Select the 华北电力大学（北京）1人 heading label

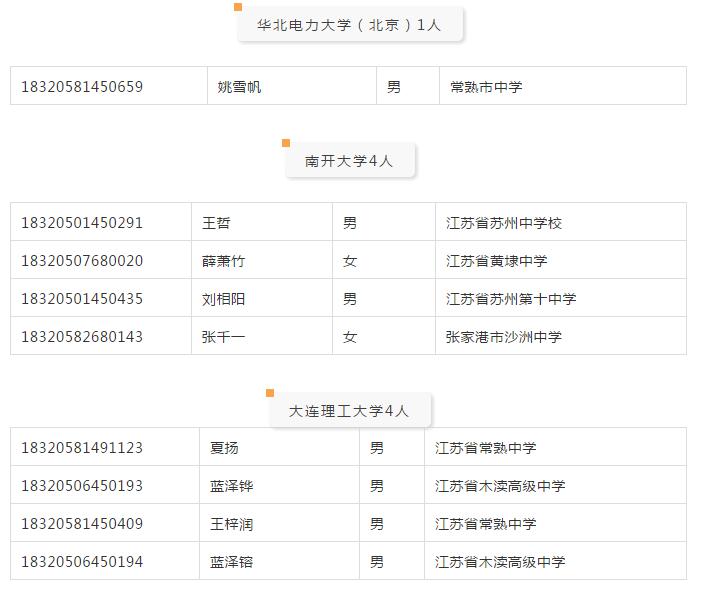[349, 25]
